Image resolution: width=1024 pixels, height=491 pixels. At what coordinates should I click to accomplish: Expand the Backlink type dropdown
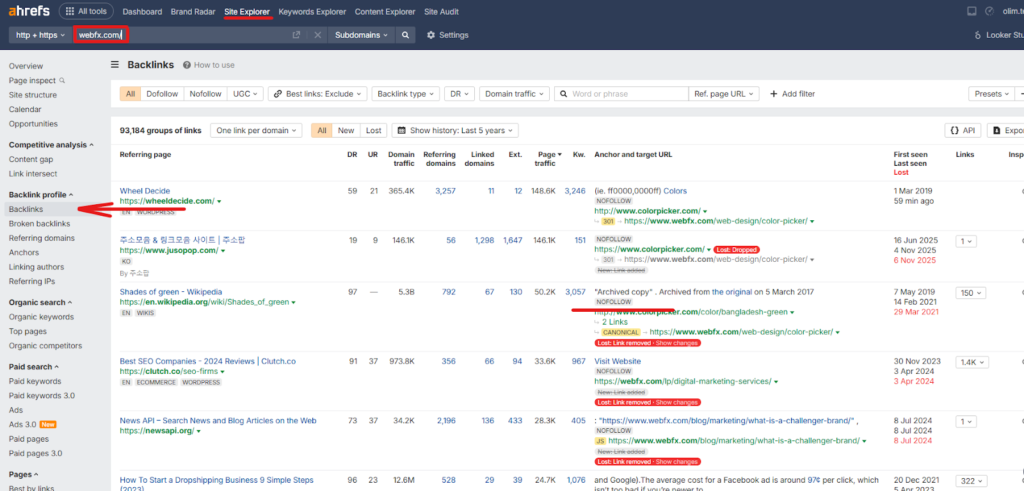click(x=405, y=94)
